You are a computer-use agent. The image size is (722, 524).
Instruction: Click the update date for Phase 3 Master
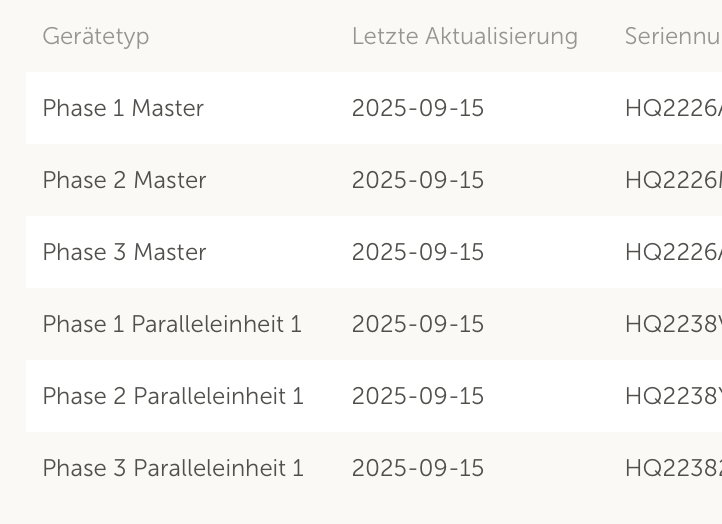click(x=418, y=252)
